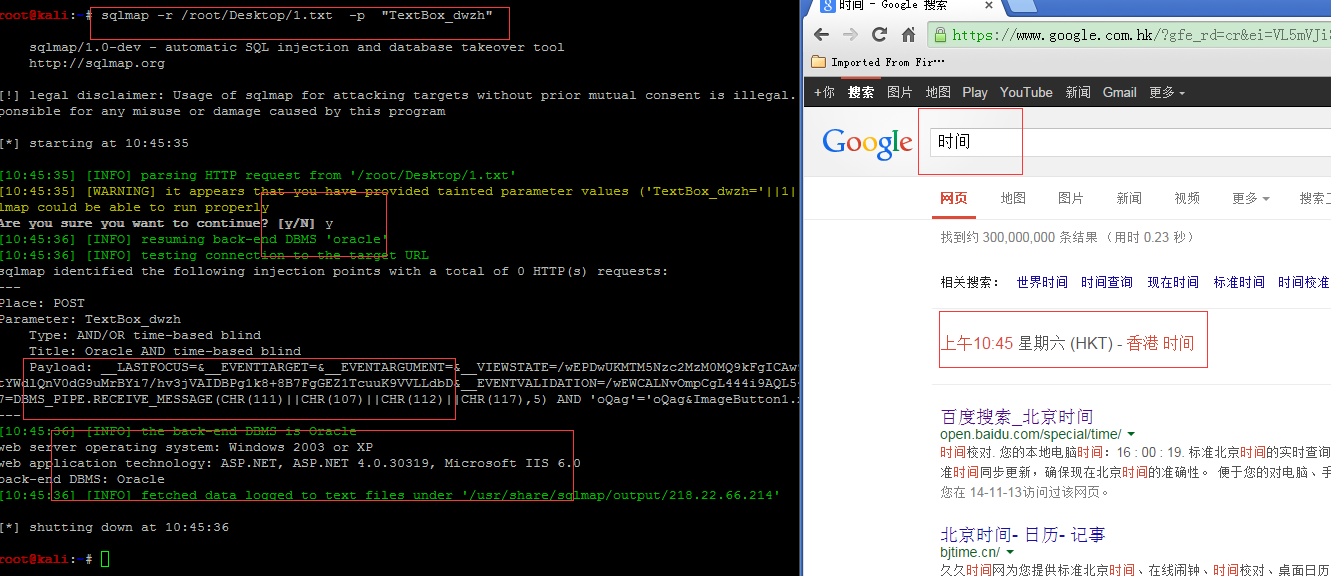This screenshot has height=576, width=1331.
Task: Click '[*] starting at 10:45:35' terminal line
Action: 94,143
